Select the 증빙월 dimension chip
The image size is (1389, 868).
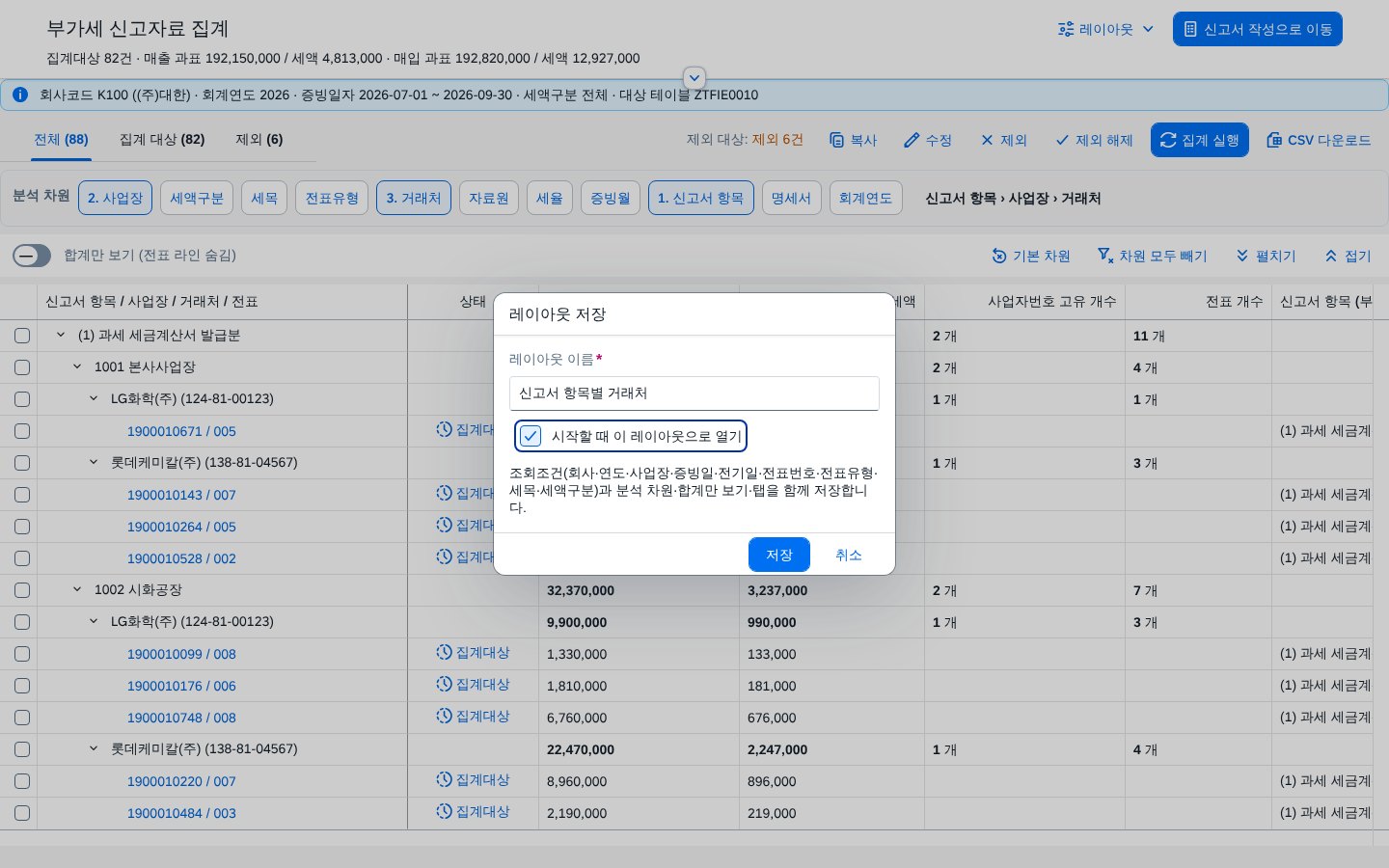click(611, 198)
